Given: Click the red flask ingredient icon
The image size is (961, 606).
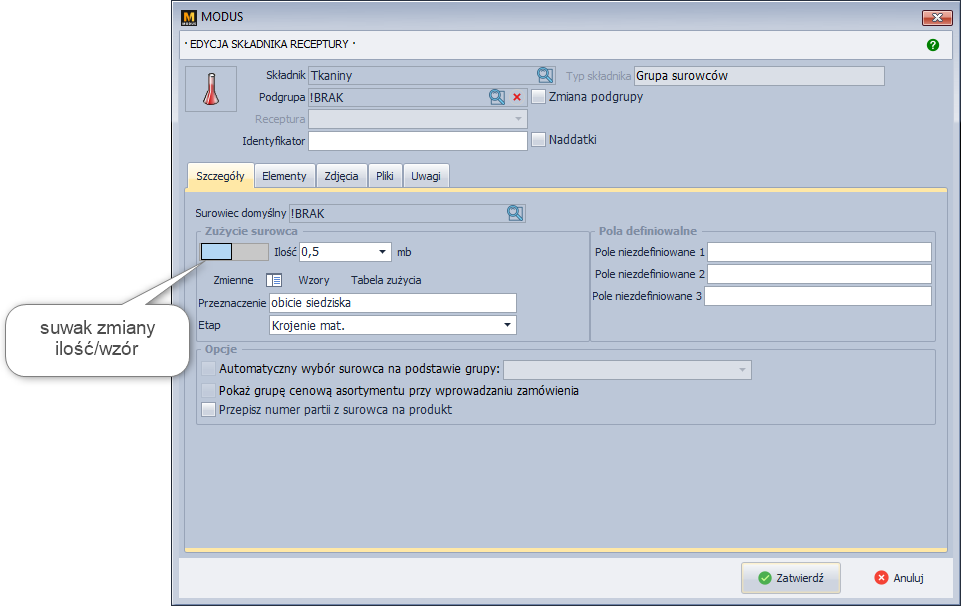Looking at the screenshot, I should [x=211, y=89].
